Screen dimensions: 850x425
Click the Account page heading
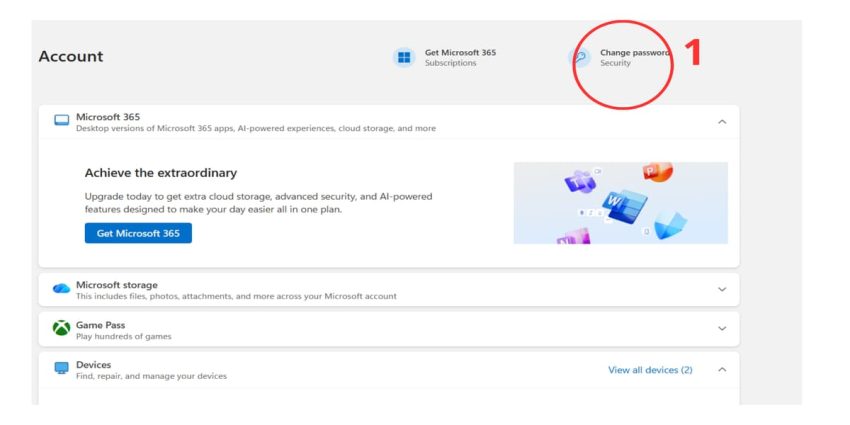70,56
